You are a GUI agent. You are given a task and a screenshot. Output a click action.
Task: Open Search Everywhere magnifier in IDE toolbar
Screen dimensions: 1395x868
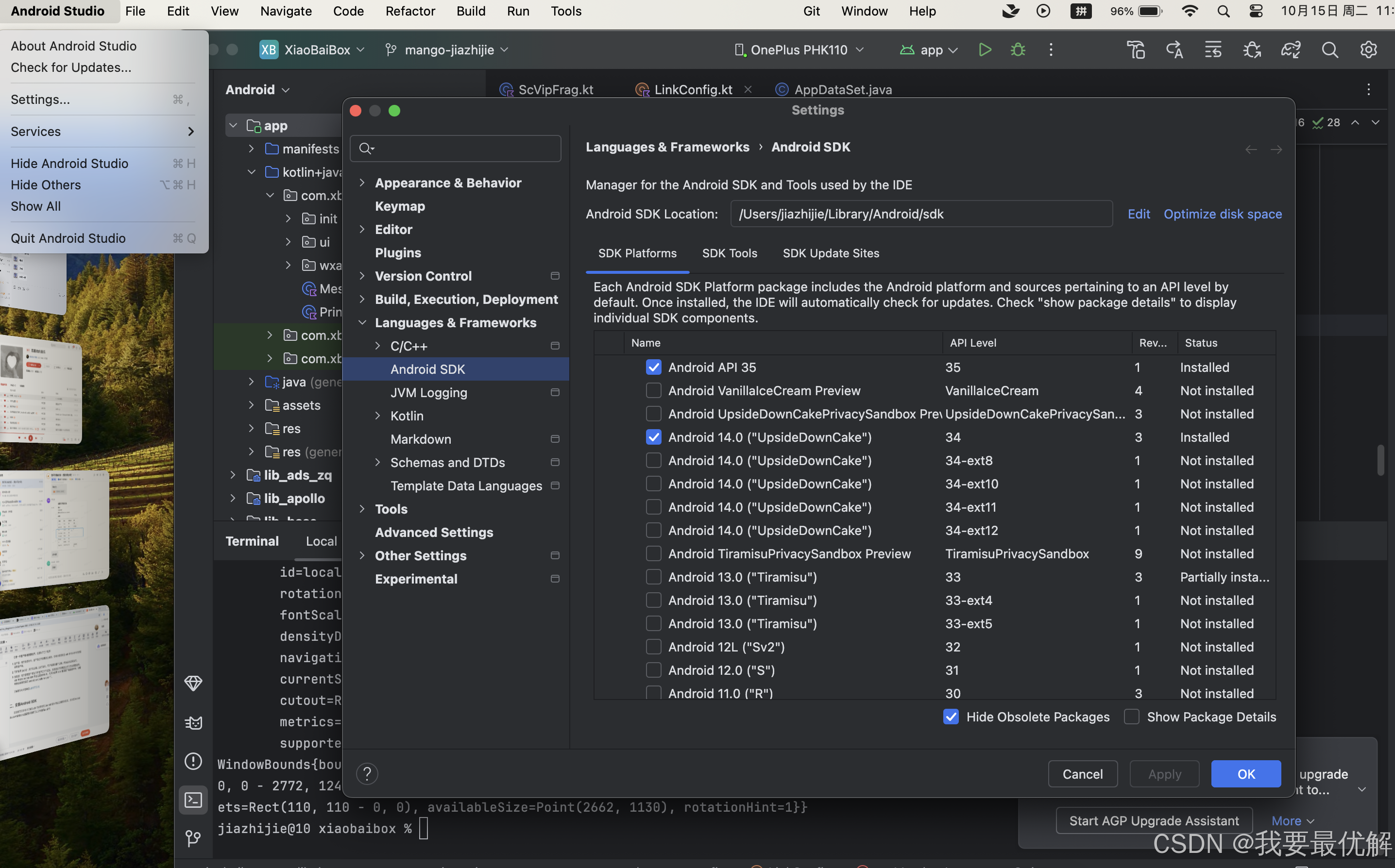tap(1329, 50)
